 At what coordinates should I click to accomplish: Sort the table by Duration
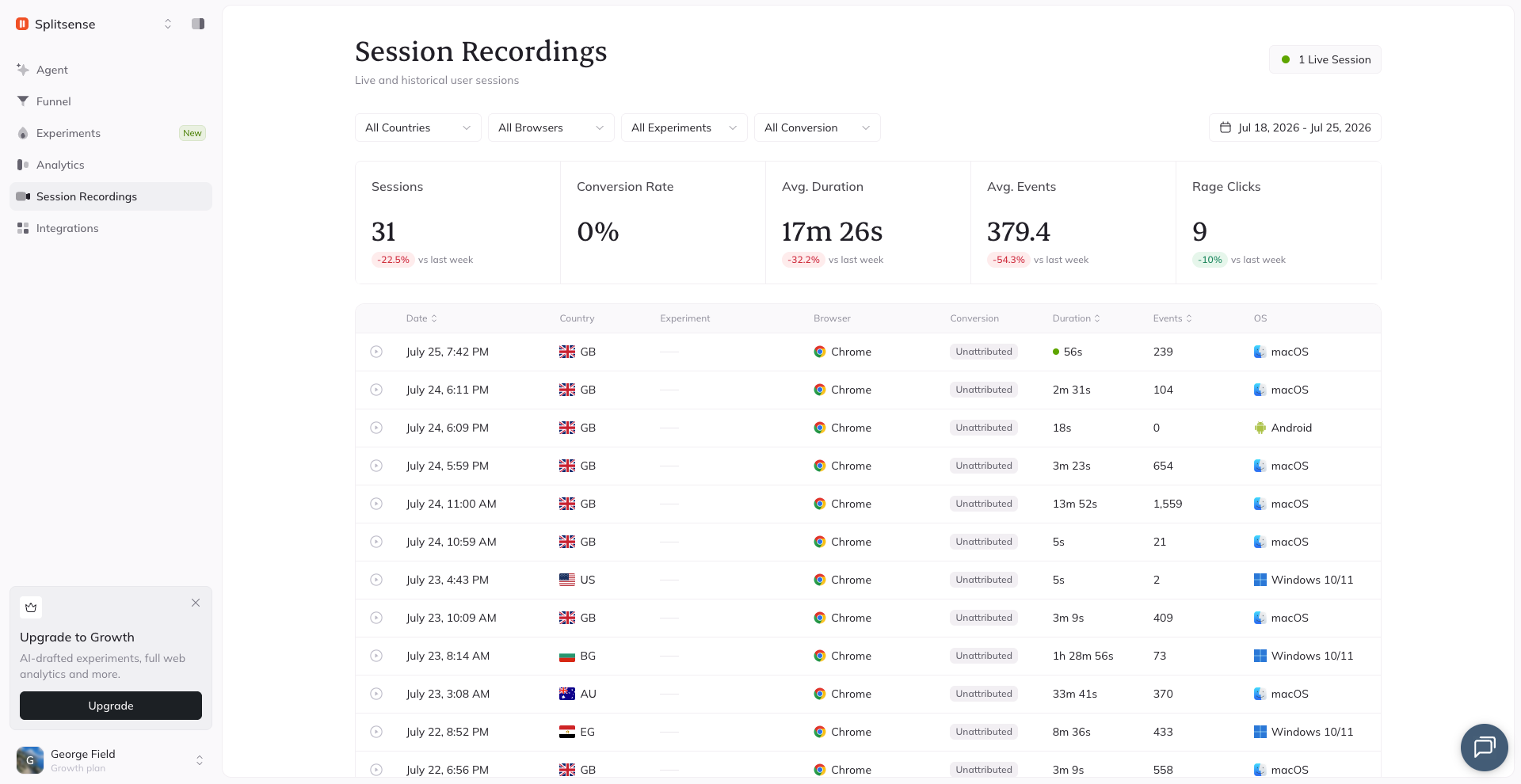click(x=1077, y=318)
